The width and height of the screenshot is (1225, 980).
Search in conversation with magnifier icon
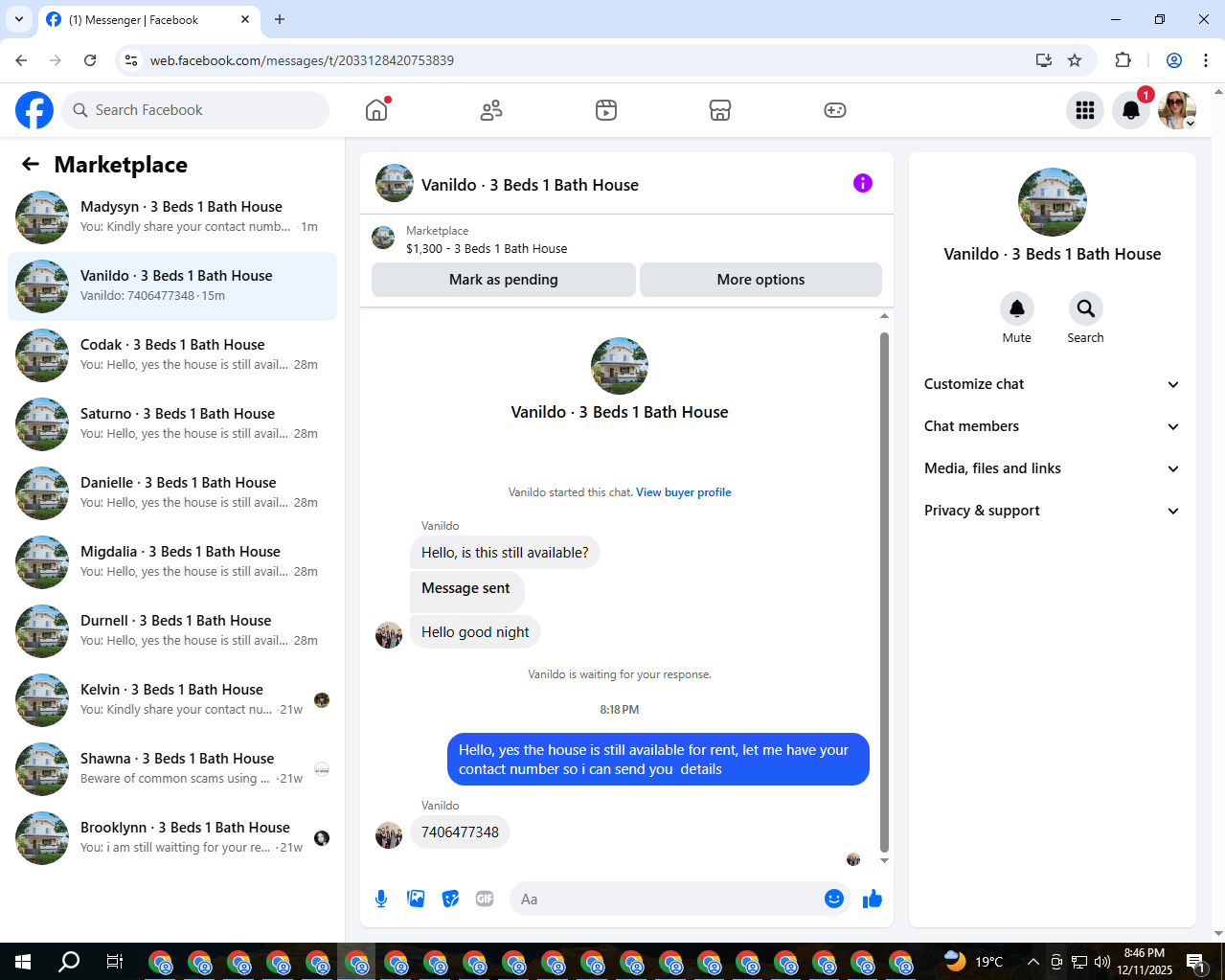(x=1085, y=308)
